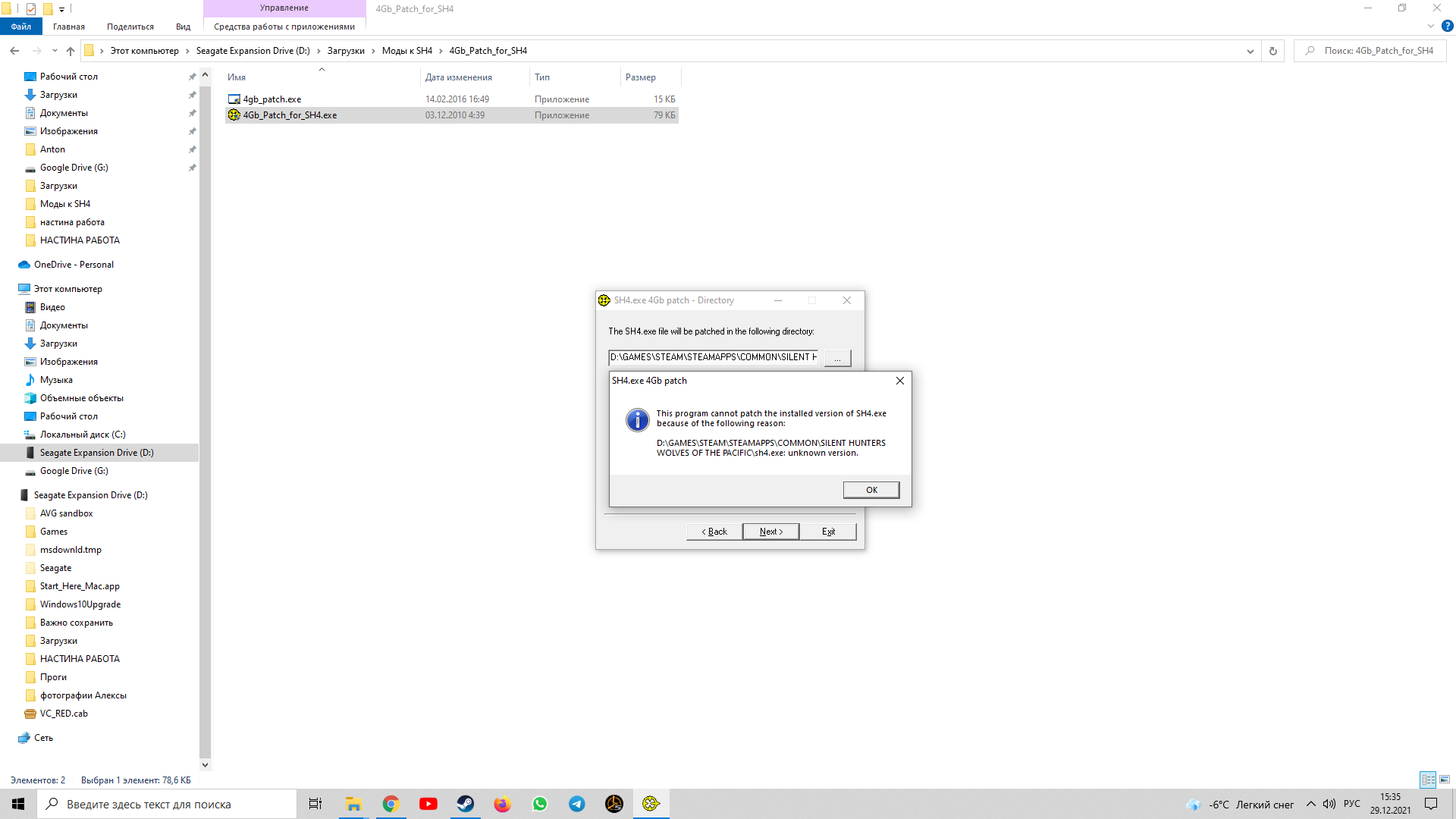Select the 4Gb_Patch_for_SH4.exe file icon

[234, 115]
